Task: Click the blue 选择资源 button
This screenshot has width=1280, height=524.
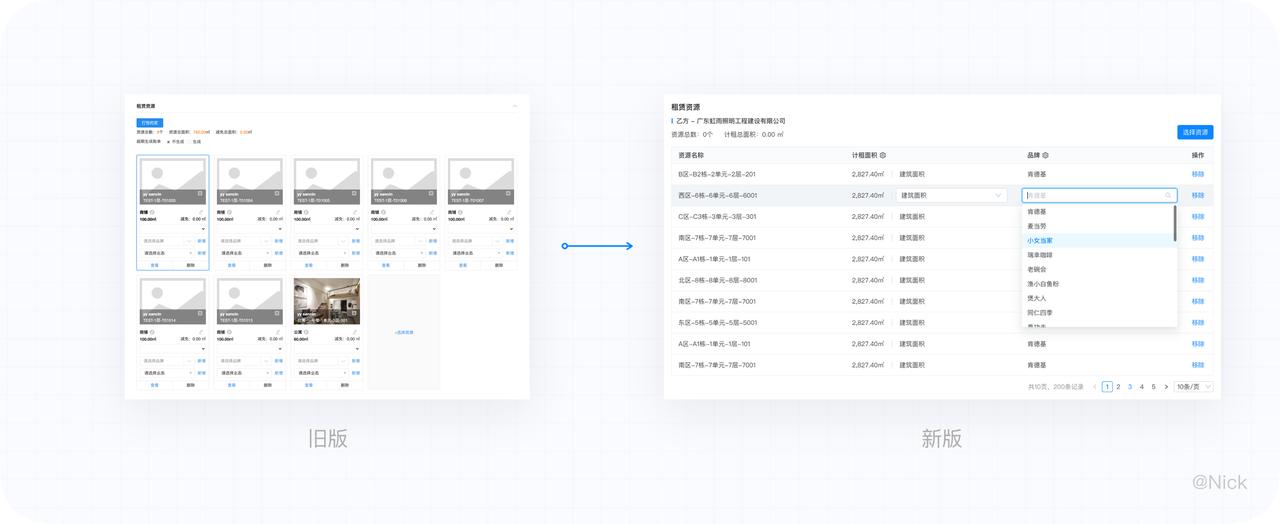Action: 1194,132
